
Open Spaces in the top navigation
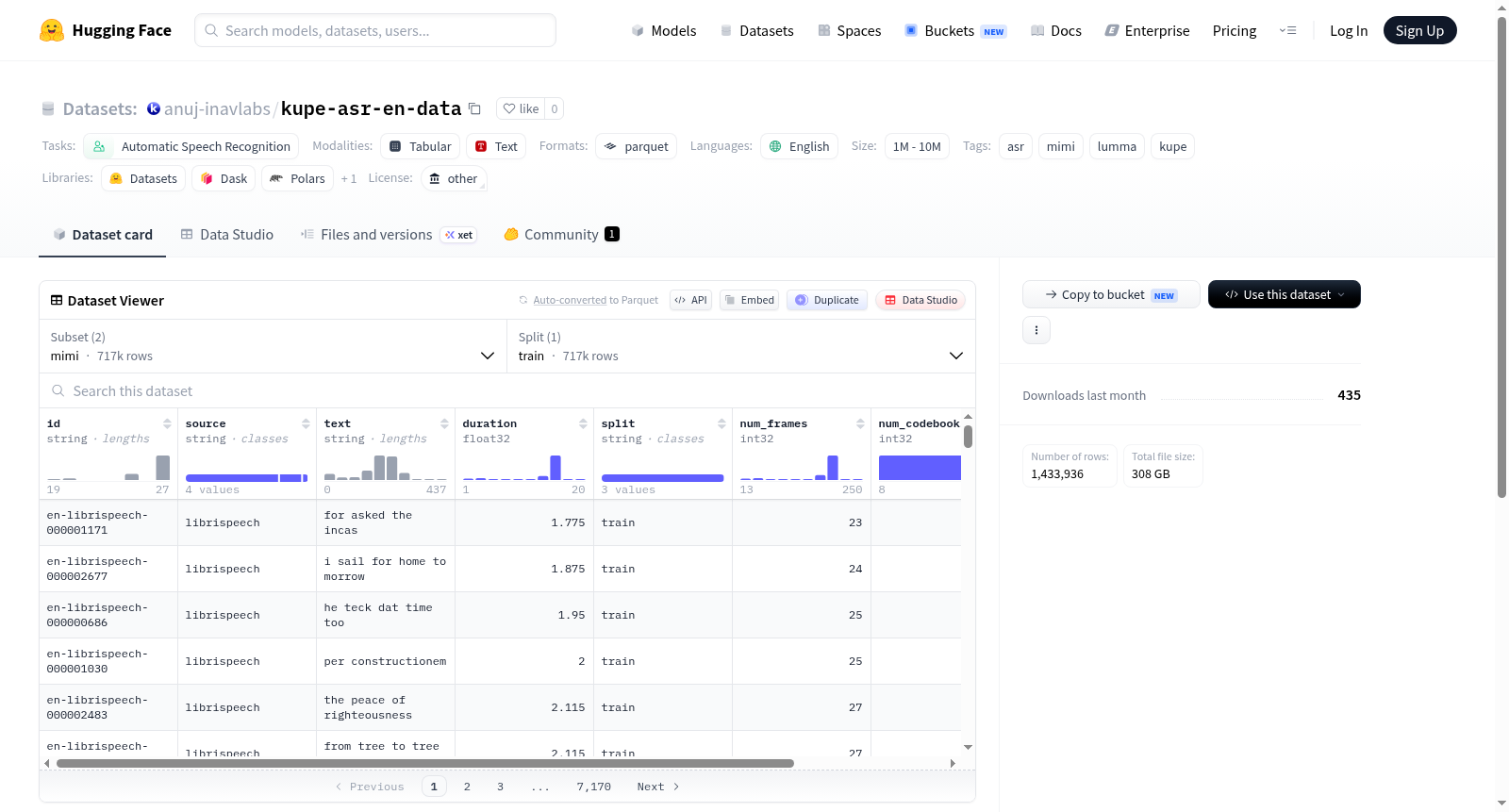(850, 30)
